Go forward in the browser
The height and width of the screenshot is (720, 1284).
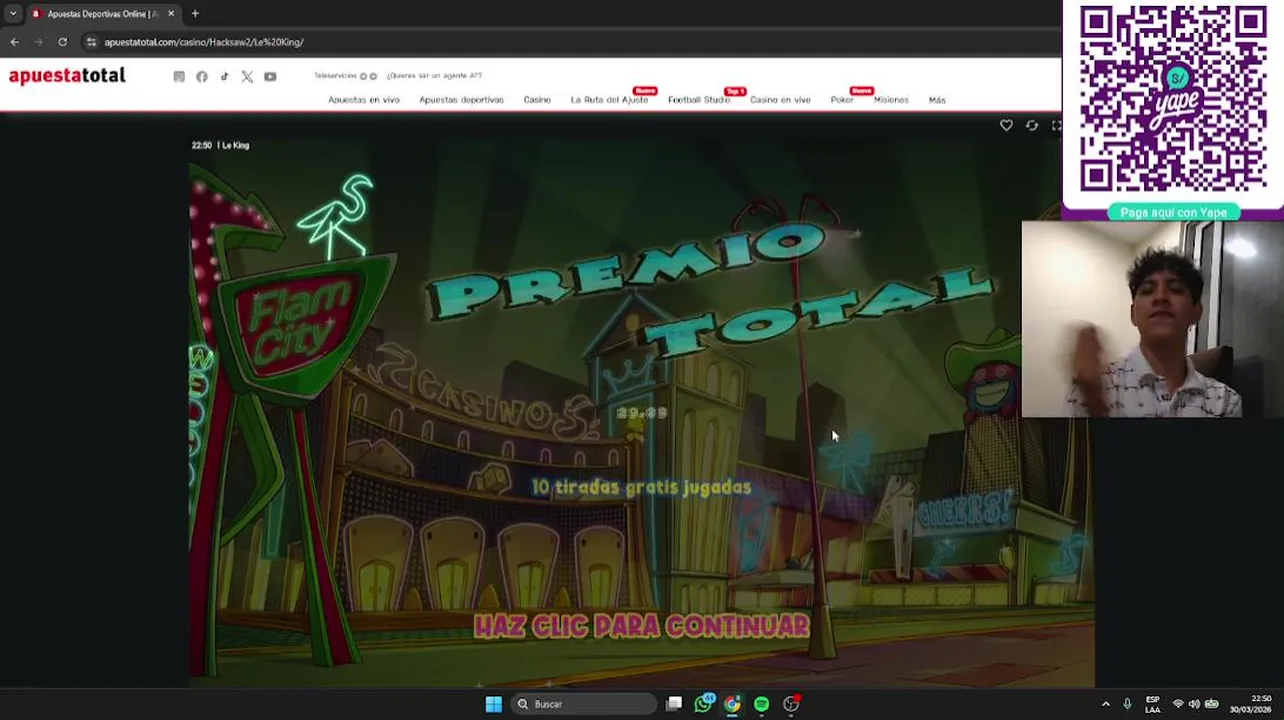pos(38,42)
